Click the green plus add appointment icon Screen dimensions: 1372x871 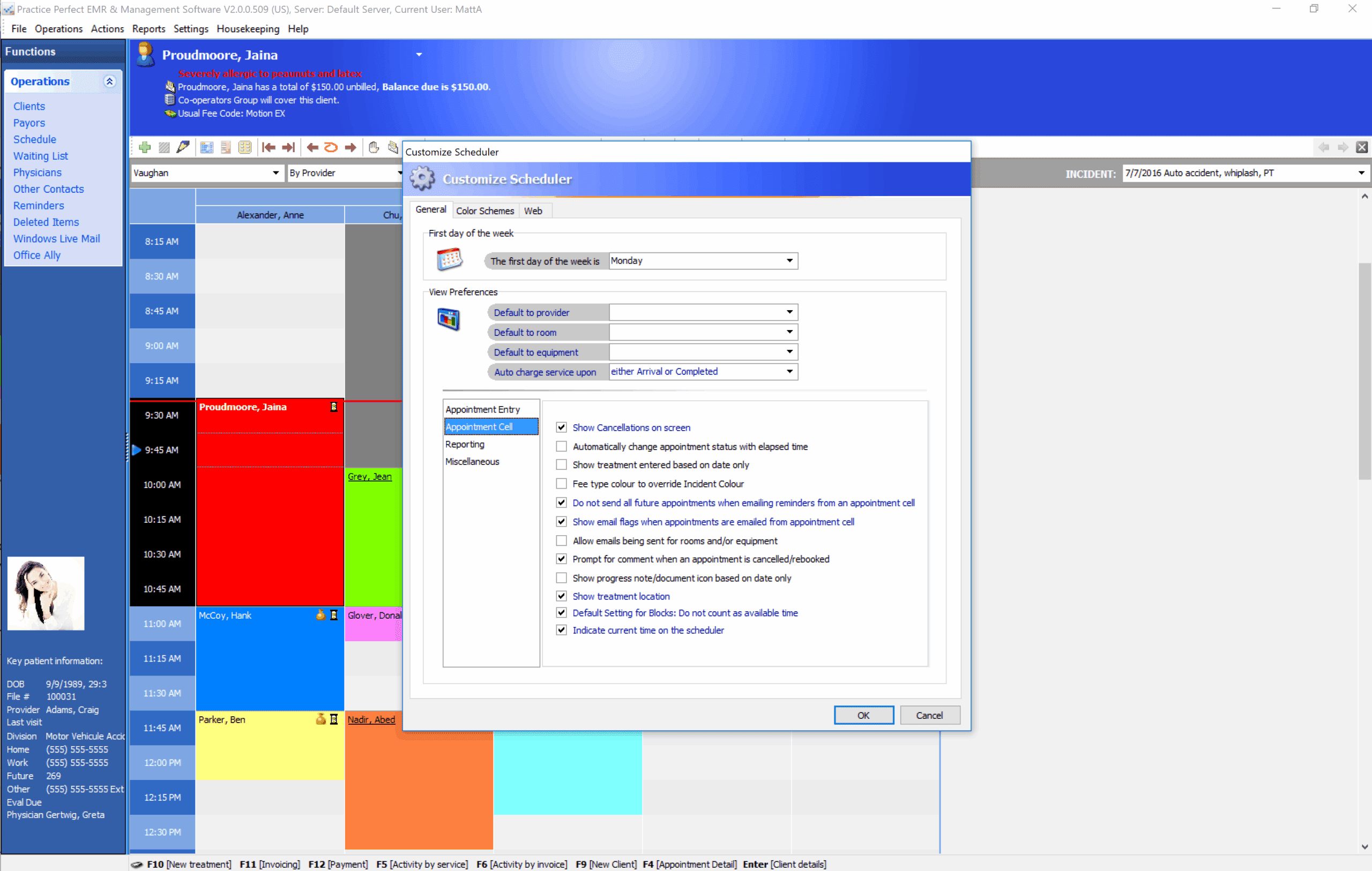(x=145, y=147)
